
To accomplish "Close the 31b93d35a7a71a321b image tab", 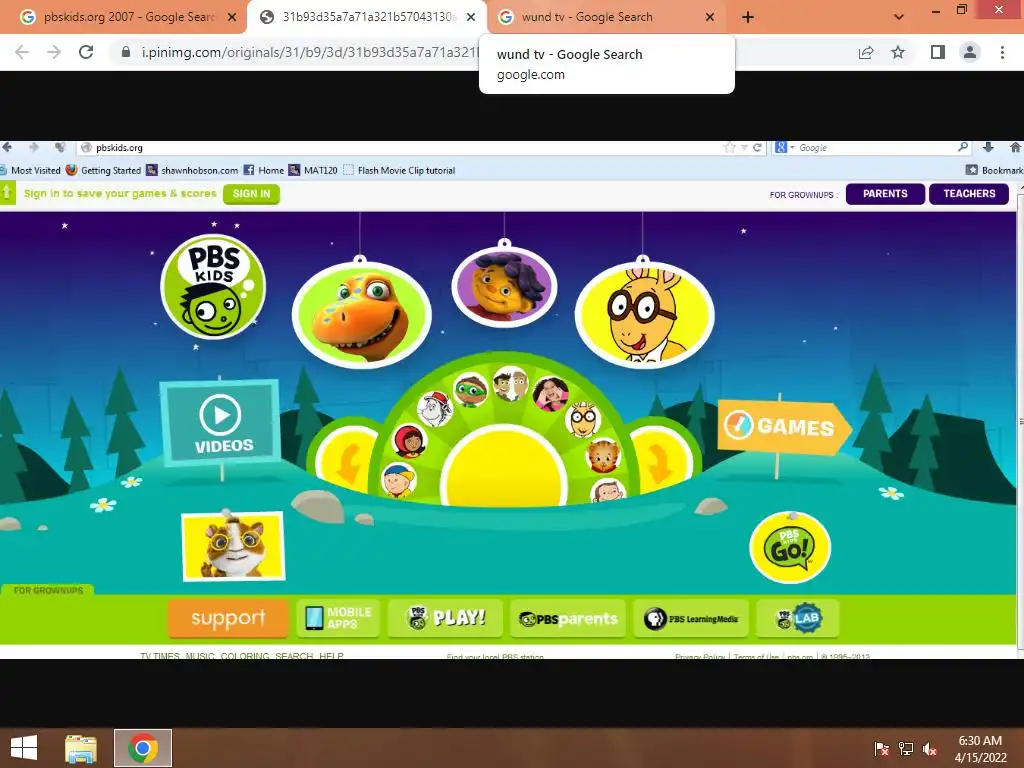I will click(471, 18).
